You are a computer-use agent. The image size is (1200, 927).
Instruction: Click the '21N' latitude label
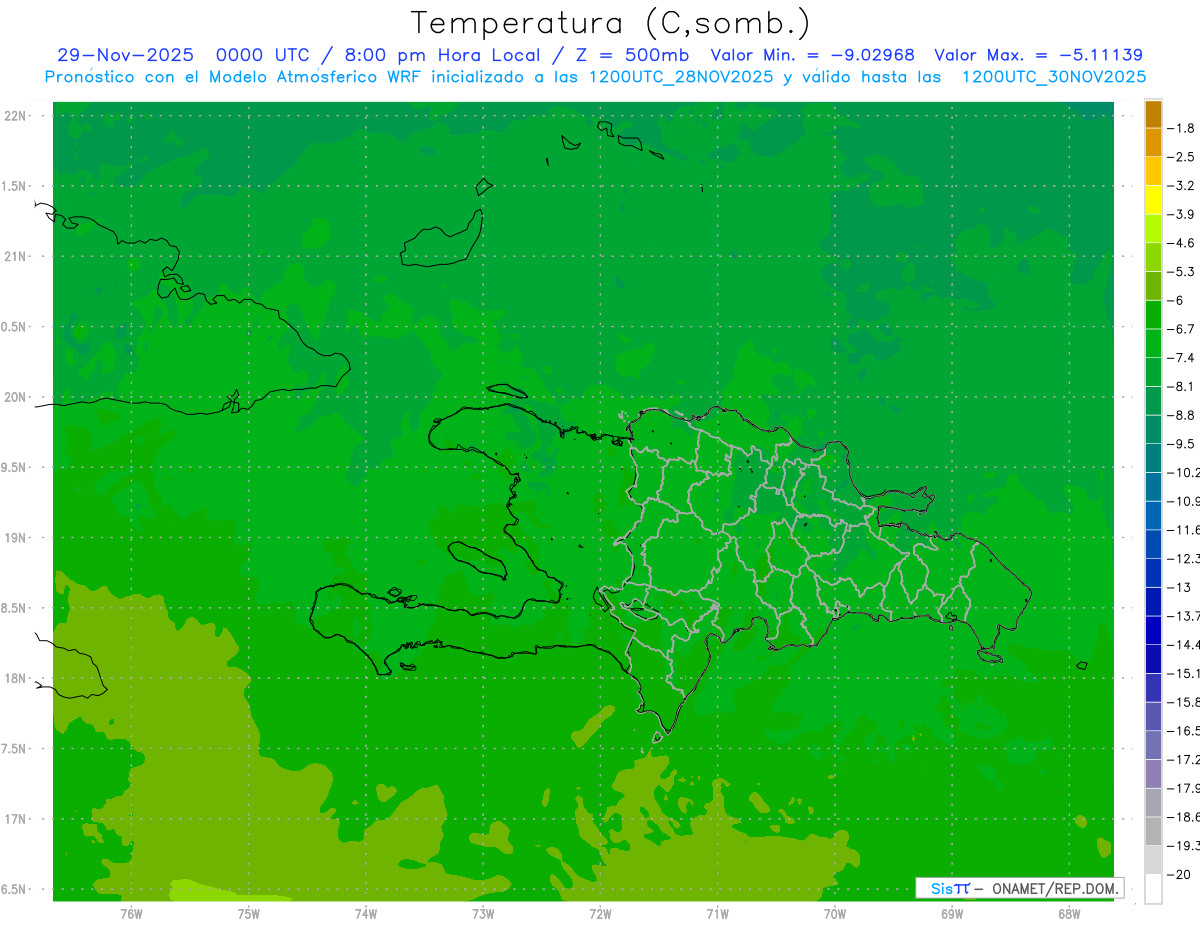click(15, 256)
